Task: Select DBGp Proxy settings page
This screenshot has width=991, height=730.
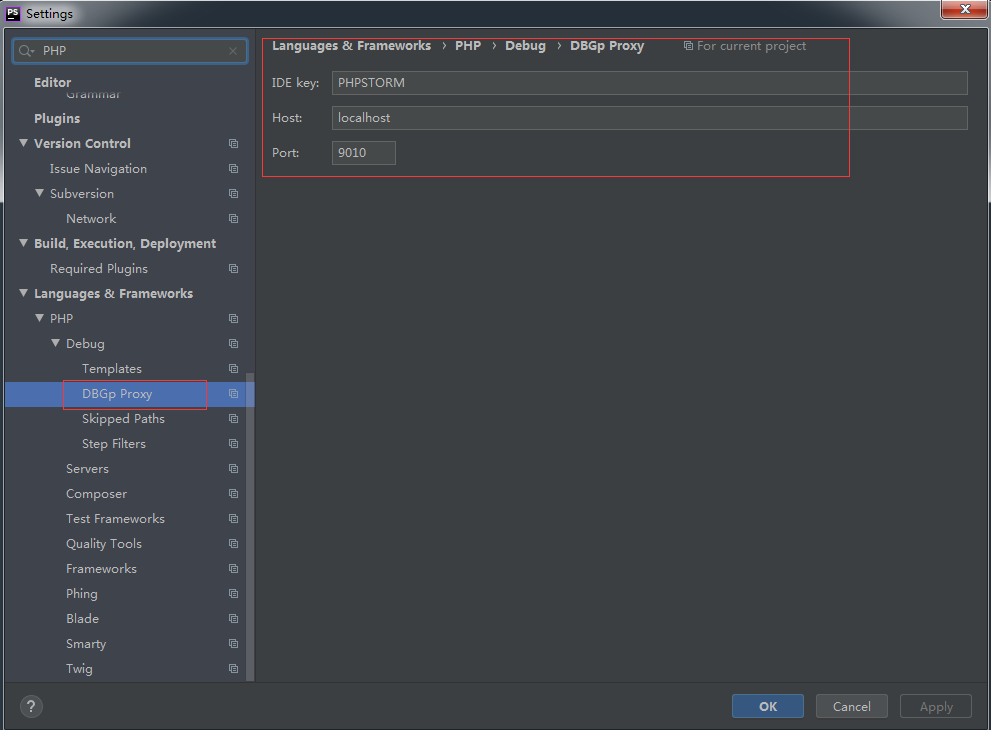Action: (x=117, y=394)
